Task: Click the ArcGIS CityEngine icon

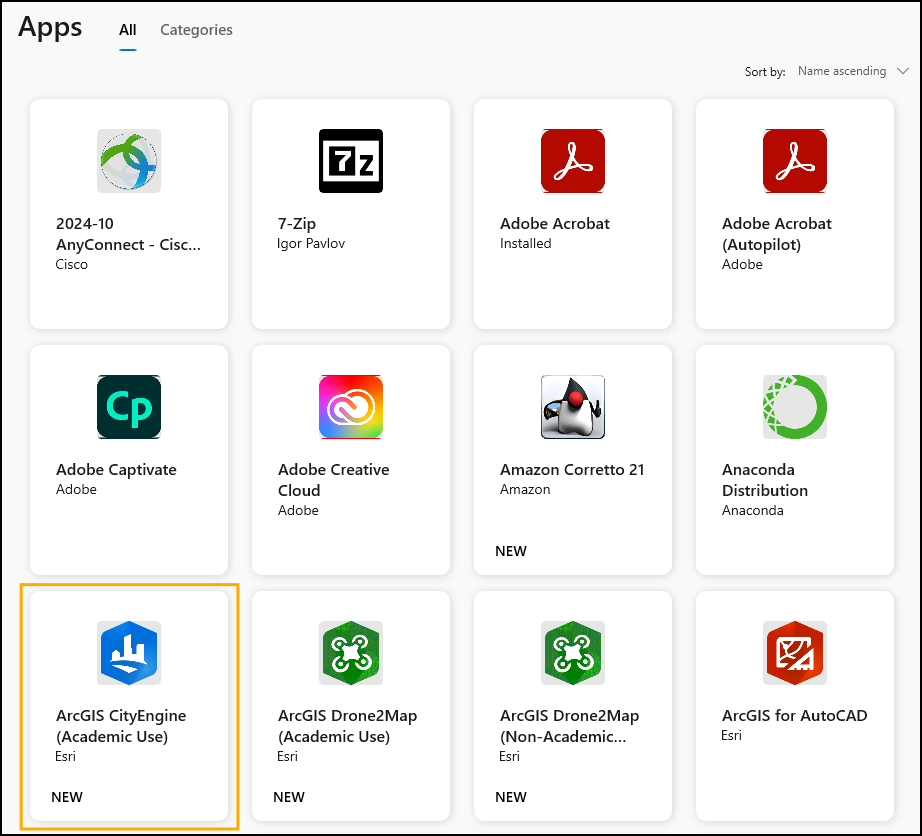Action: click(129, 653)
